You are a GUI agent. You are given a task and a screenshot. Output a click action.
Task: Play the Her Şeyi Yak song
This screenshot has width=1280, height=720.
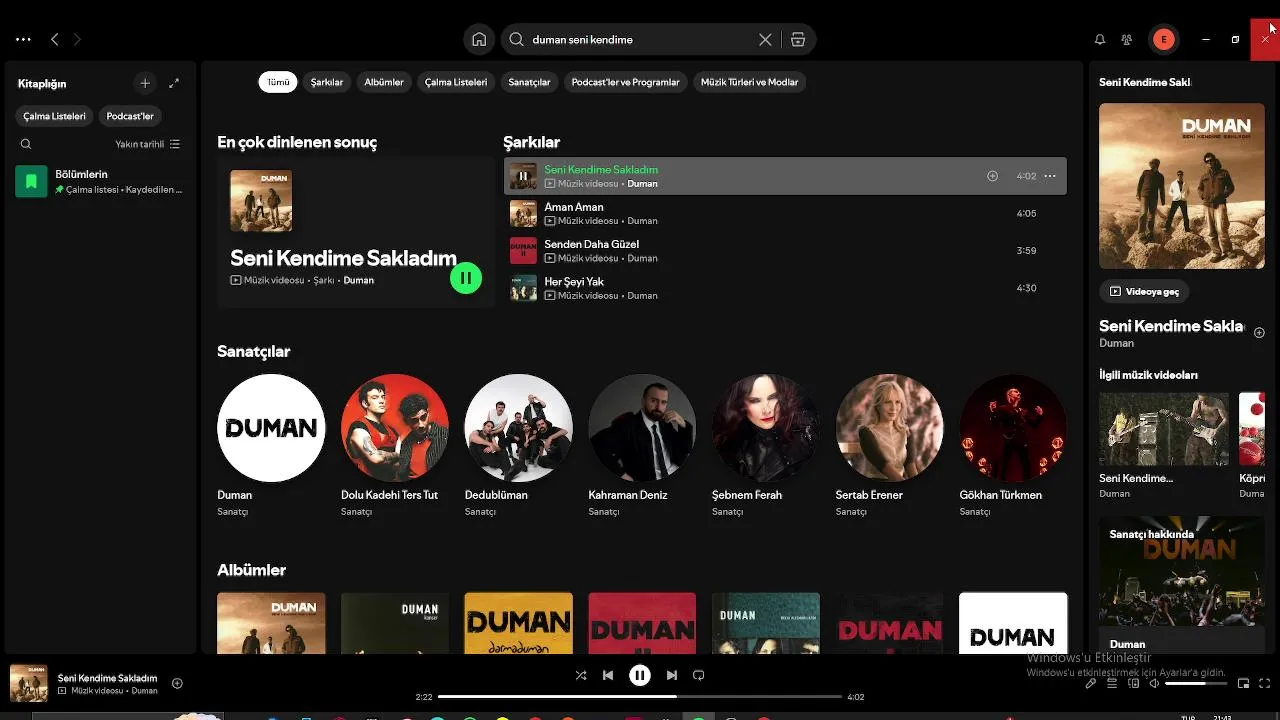click(x=523, y=288)
